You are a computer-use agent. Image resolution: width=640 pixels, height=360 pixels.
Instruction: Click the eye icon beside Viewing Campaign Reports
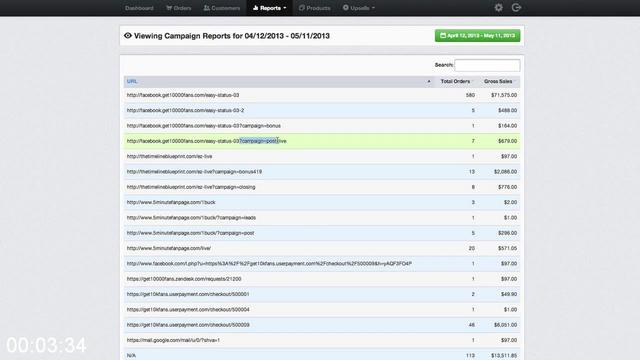click(128, 36)
